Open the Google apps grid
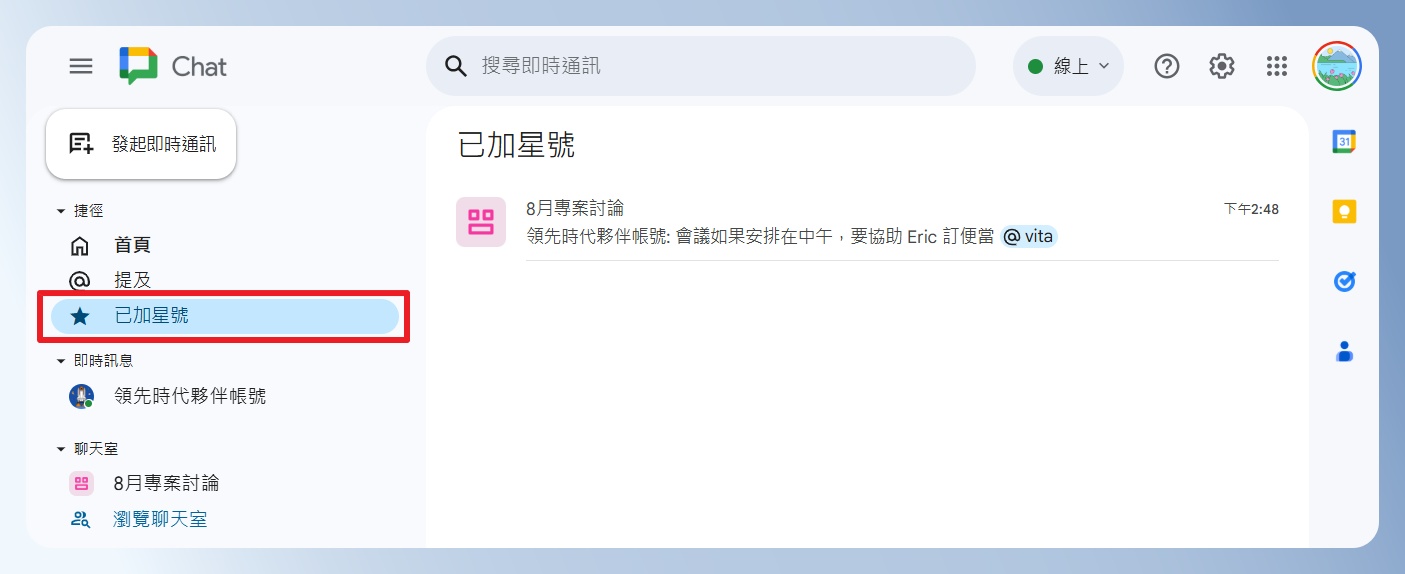 click(x=1277, y=66)
